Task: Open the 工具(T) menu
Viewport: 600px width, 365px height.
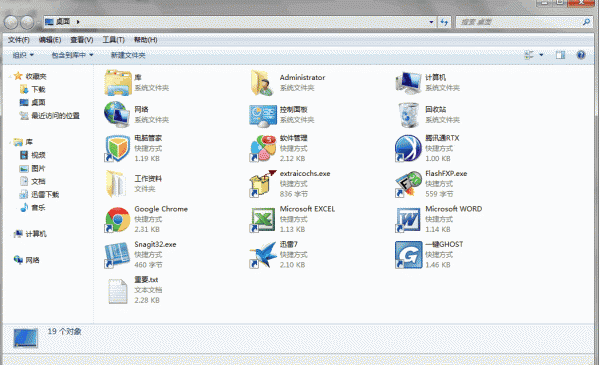Action: [x=114, y=40]
